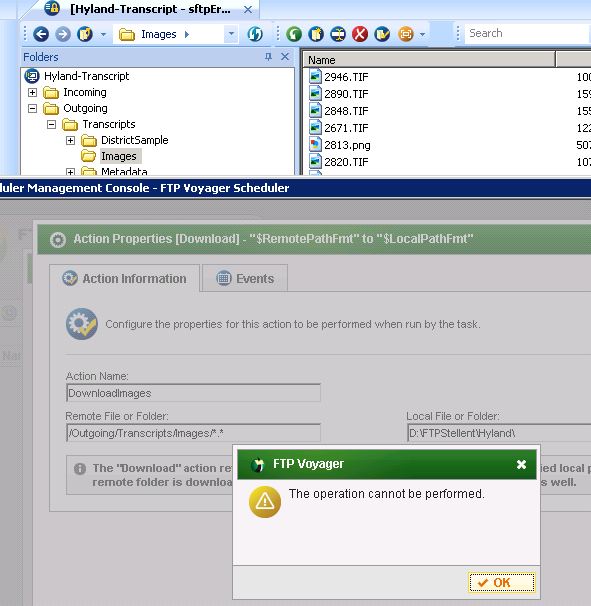This screenshot has height=606, width=591.
Task: Go forward using the right arrow icon
Action: [x=63, y=34]
